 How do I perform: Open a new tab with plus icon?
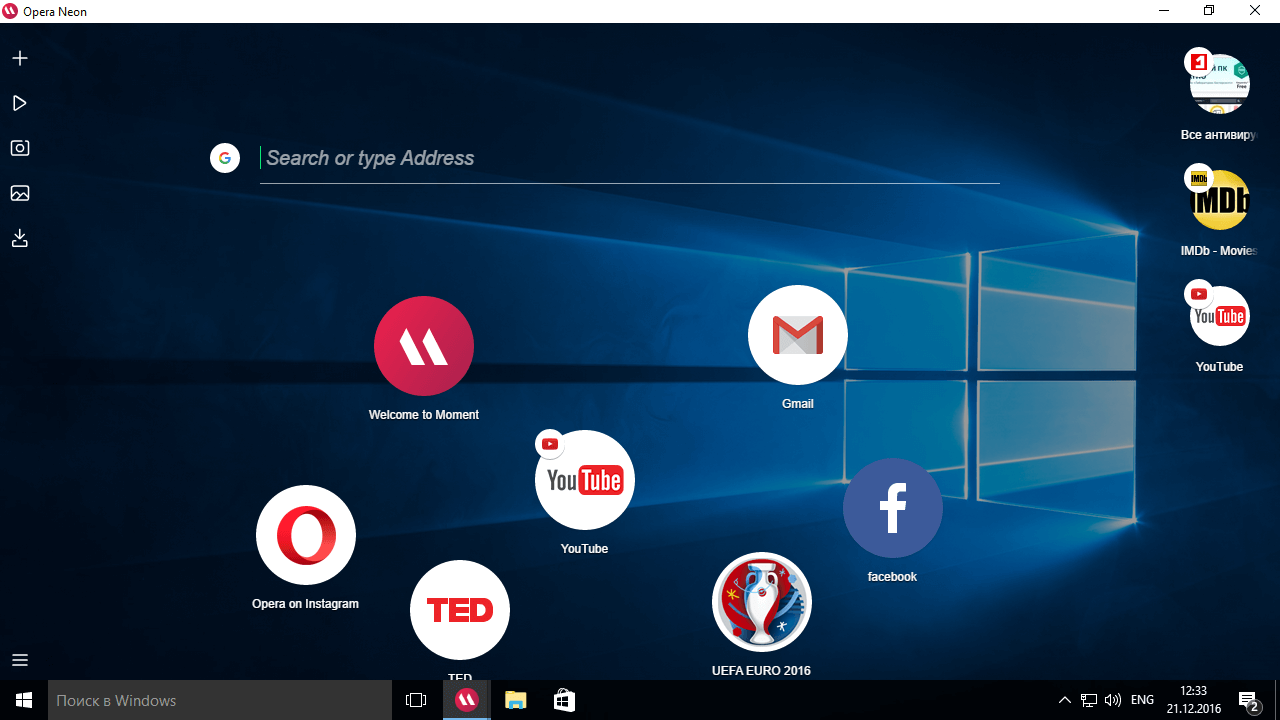(20, 58)
